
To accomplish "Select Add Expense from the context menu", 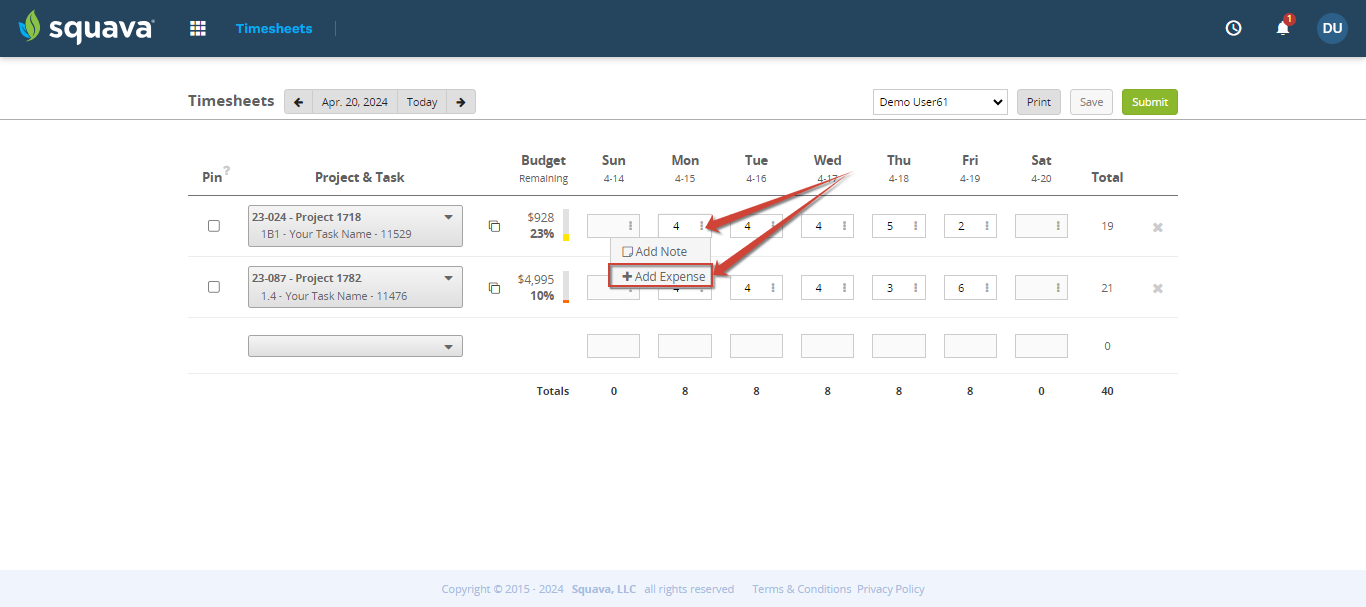I will (660, 274).
